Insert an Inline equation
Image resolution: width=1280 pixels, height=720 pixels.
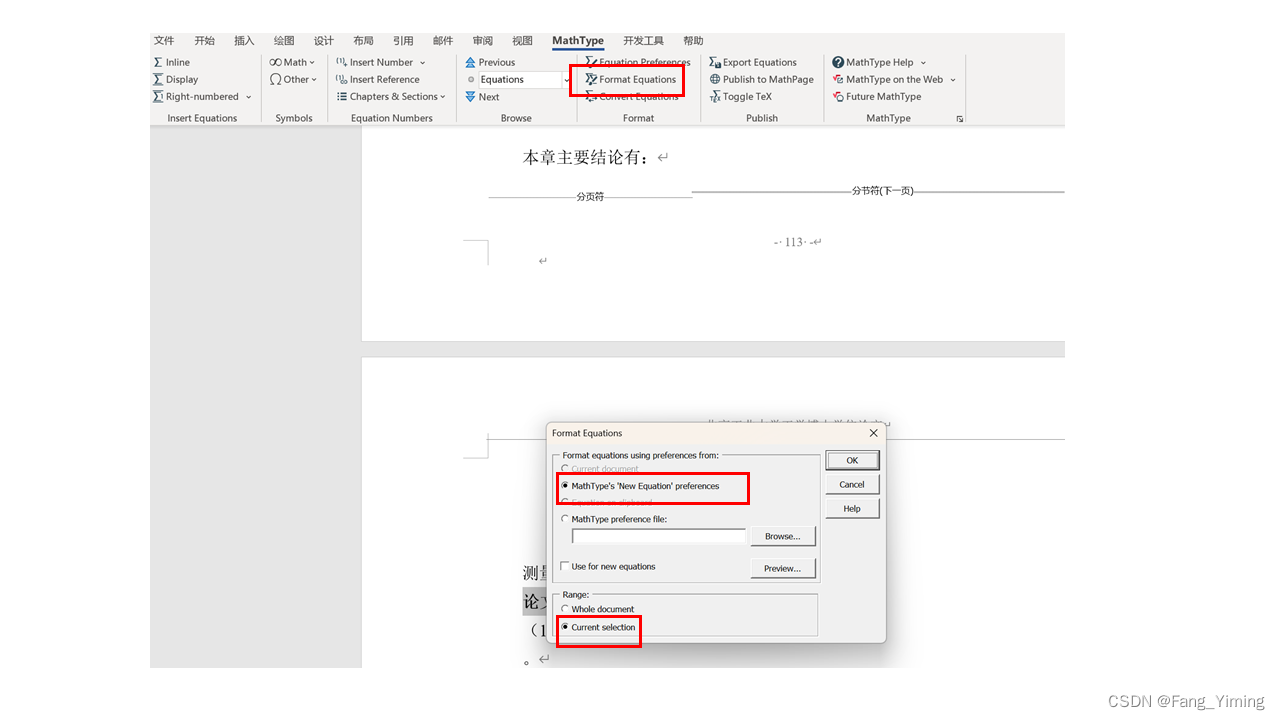point(171,62)
